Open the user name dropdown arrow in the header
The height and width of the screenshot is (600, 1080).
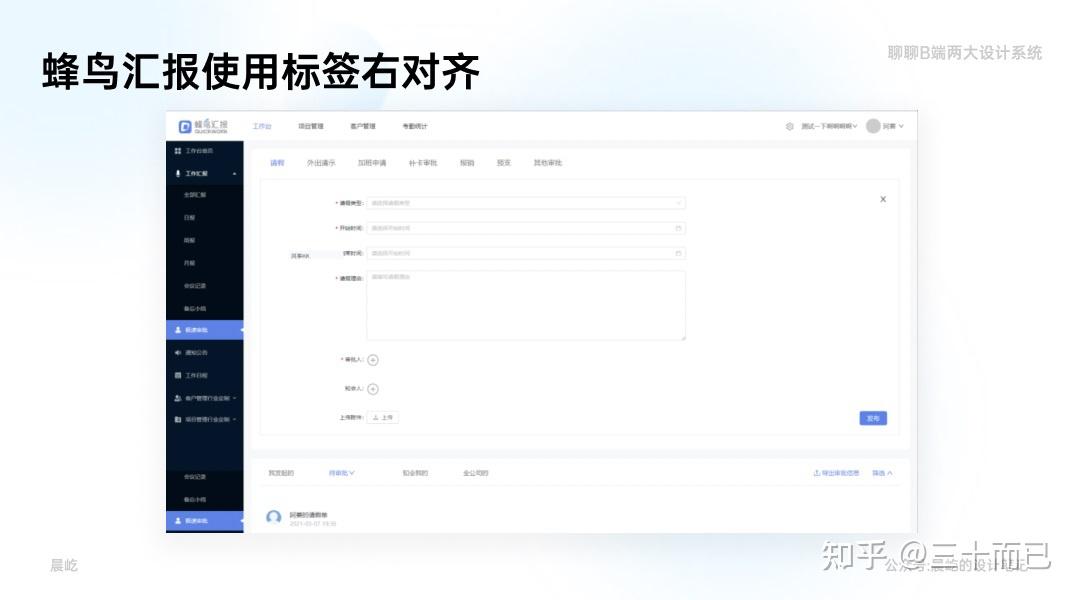click(901, 126)
